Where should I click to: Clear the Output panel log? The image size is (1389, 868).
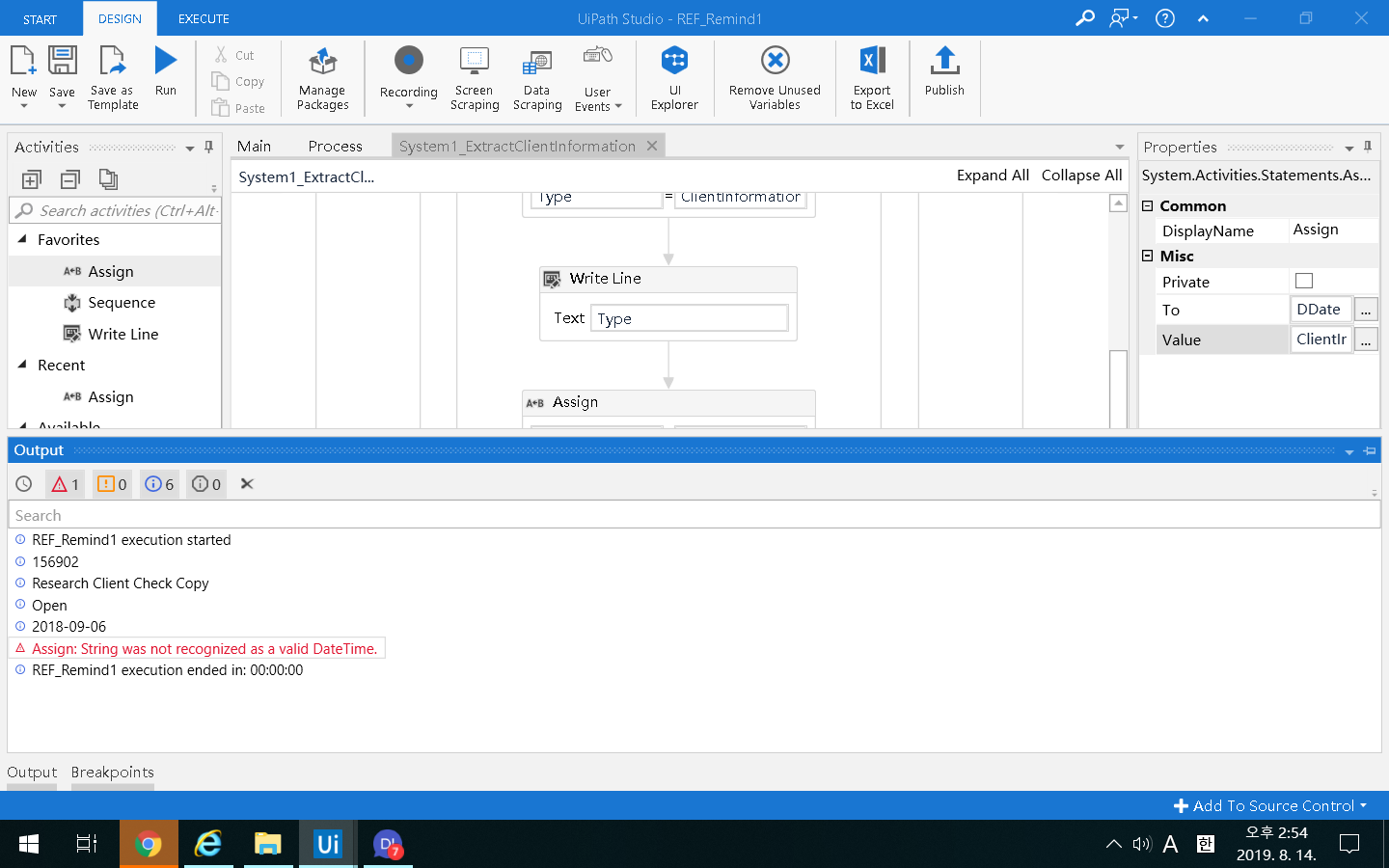tap(247, 484)
